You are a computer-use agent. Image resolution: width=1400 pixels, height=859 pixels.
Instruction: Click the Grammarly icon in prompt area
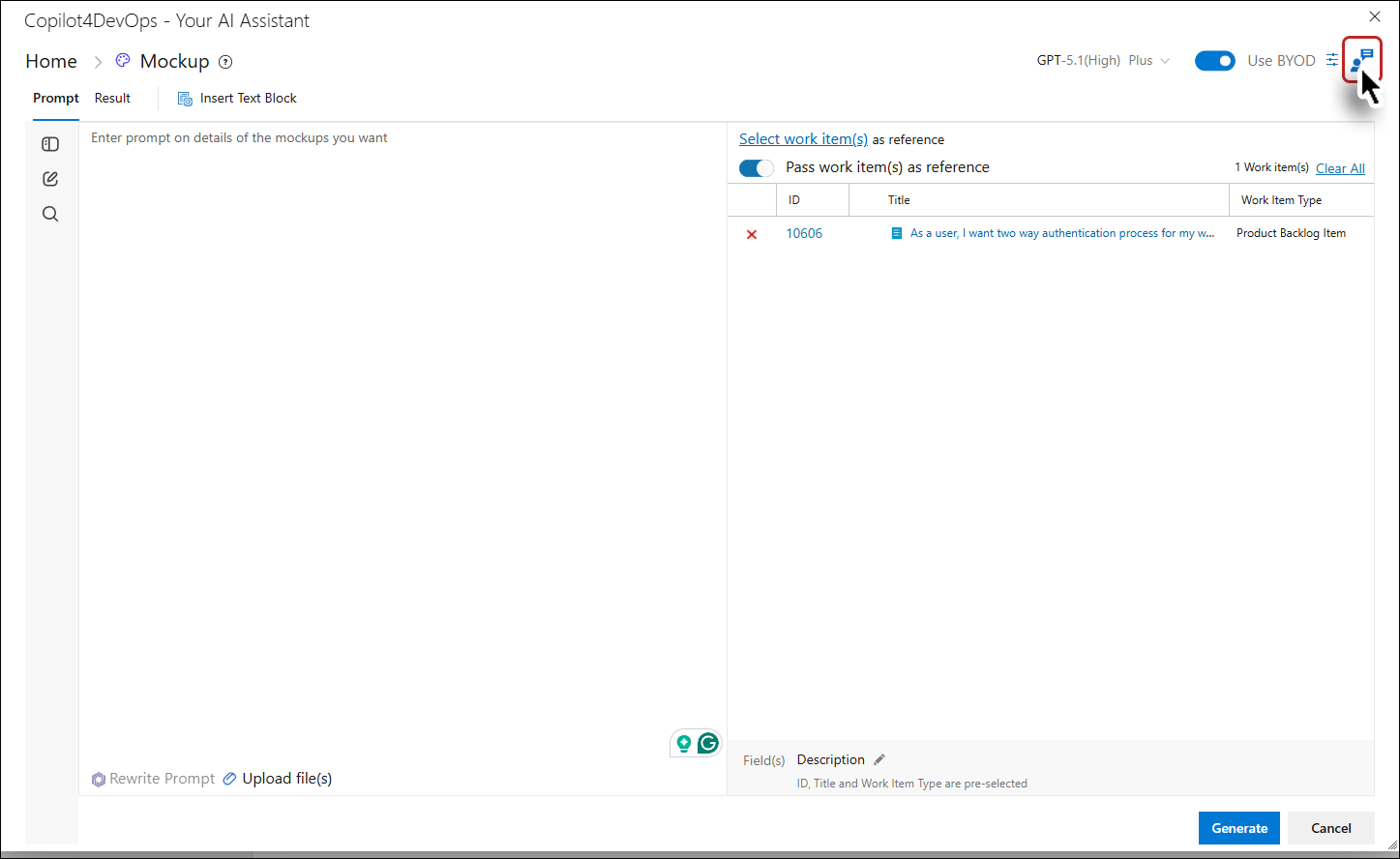click(x=708, y=743)
